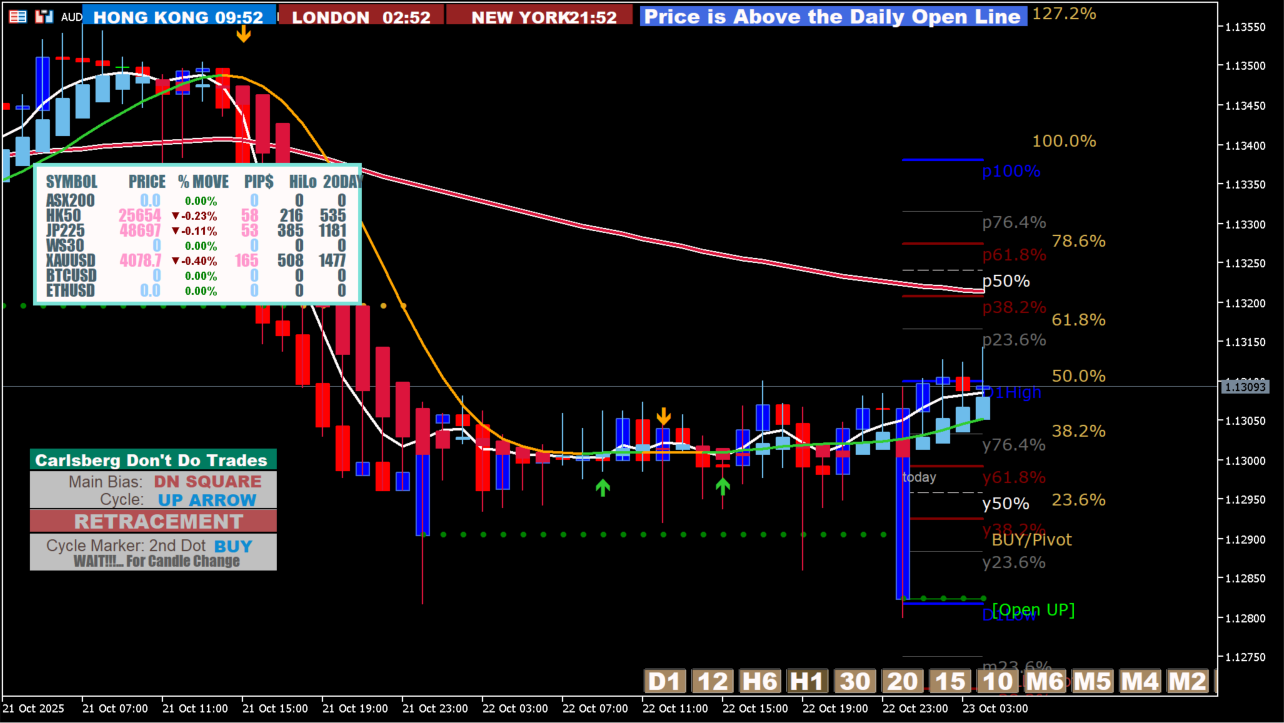This screenshot has width=1284, height=723.
Task: Select the XAUUSD row in the symbol table
Action: [200, 260]
